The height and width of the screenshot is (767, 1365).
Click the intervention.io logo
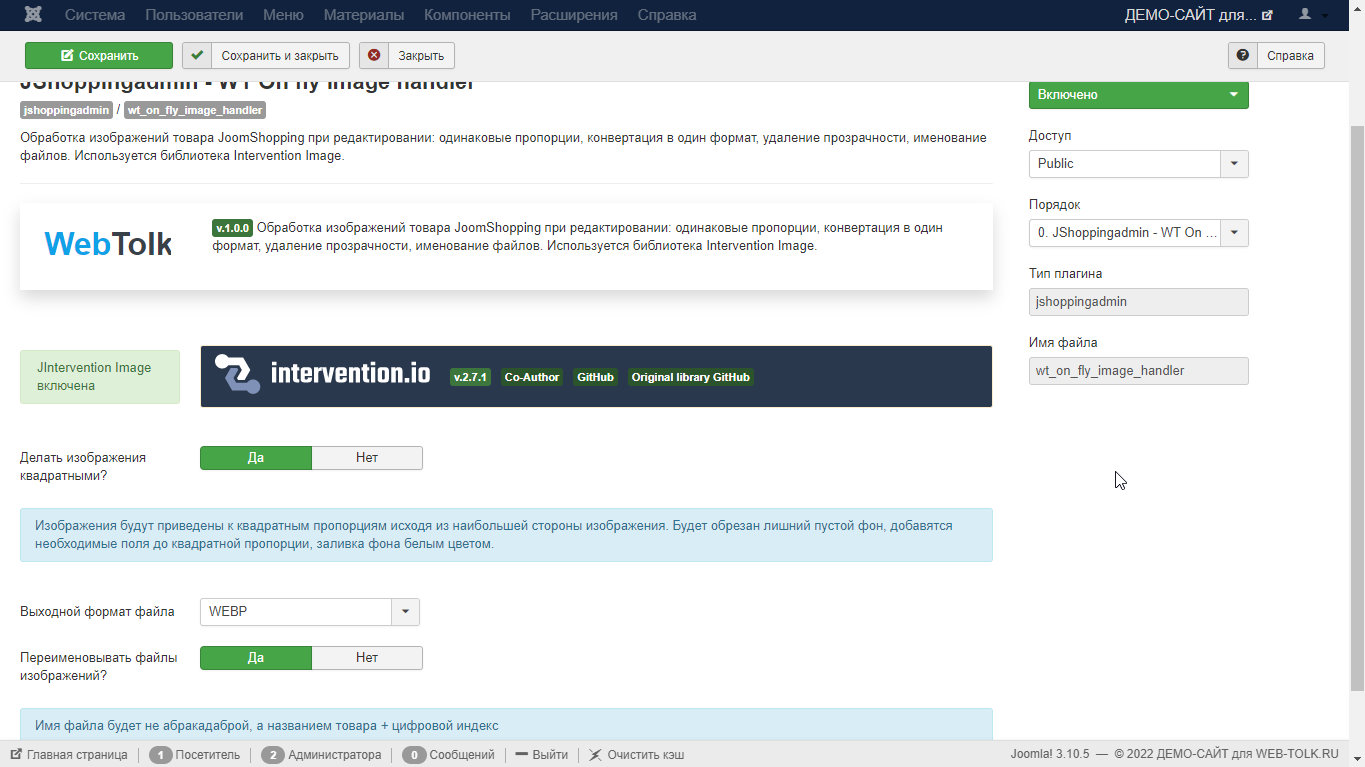323,375
